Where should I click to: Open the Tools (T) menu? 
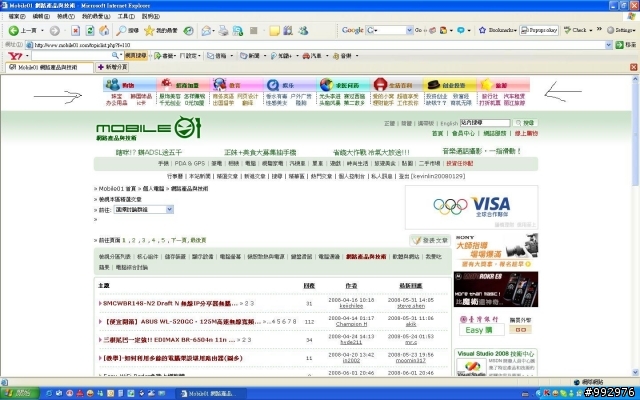click(126, 16)
